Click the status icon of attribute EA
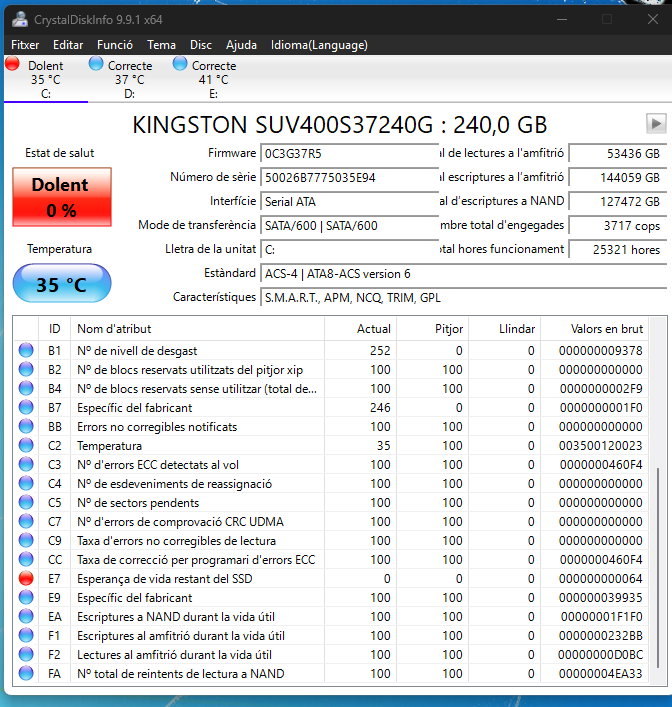 coord(26,616)
